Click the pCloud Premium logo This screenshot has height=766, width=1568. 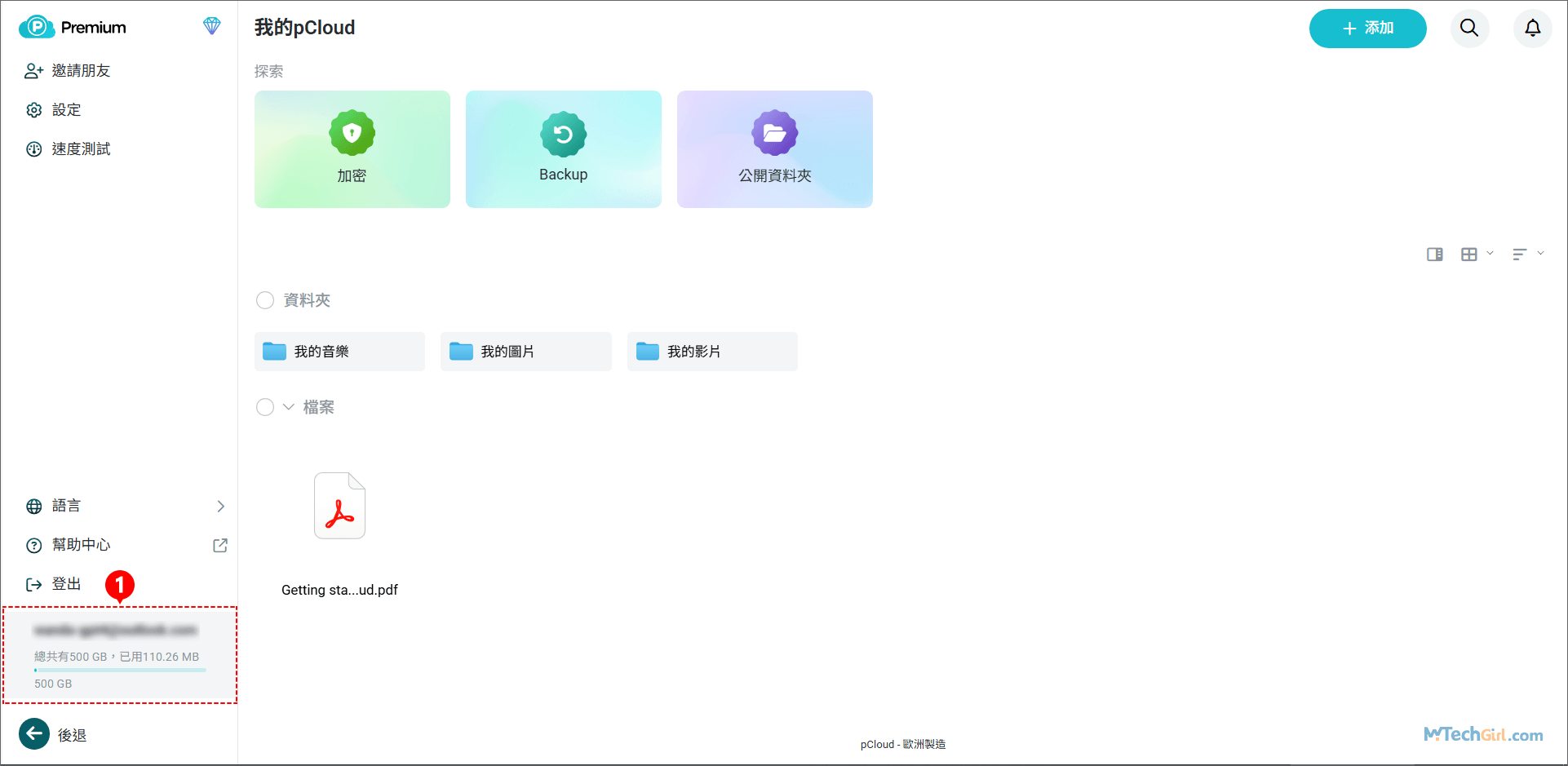pyautogui.click(x=73, y=27)
